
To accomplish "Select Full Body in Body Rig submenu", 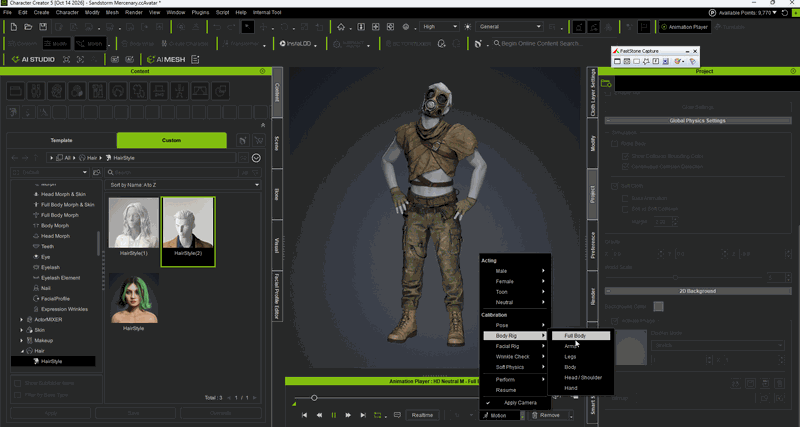I will coord(580,336).
